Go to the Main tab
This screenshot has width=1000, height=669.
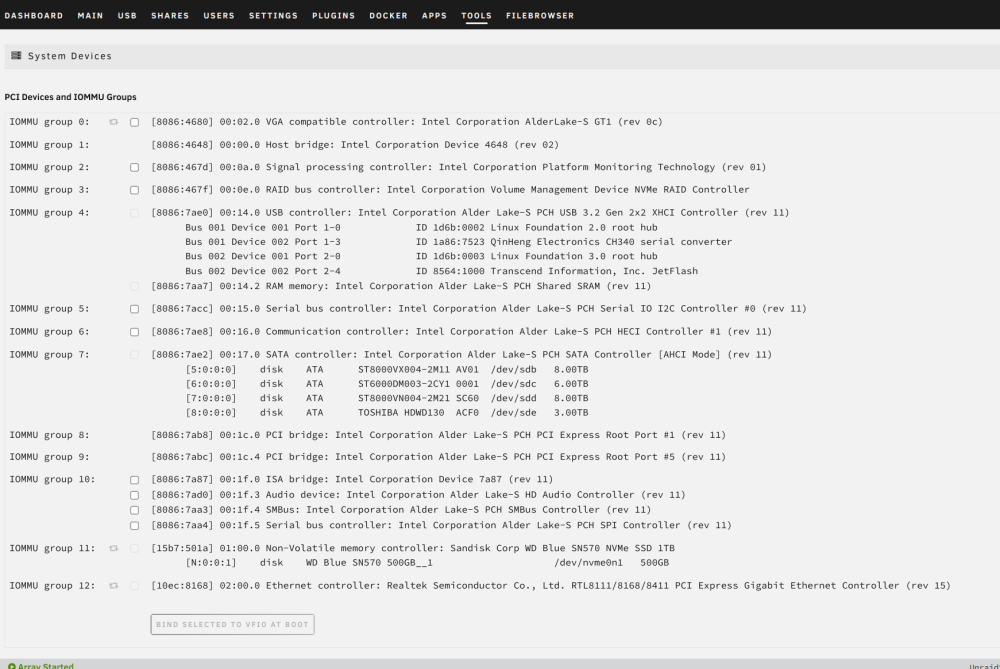[x=90, y=15]
